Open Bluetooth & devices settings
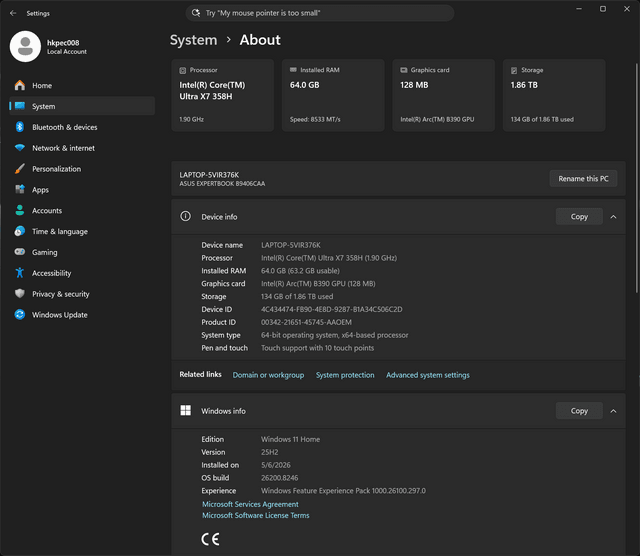This screenshot has height=556, width=640. coord(82,127)
